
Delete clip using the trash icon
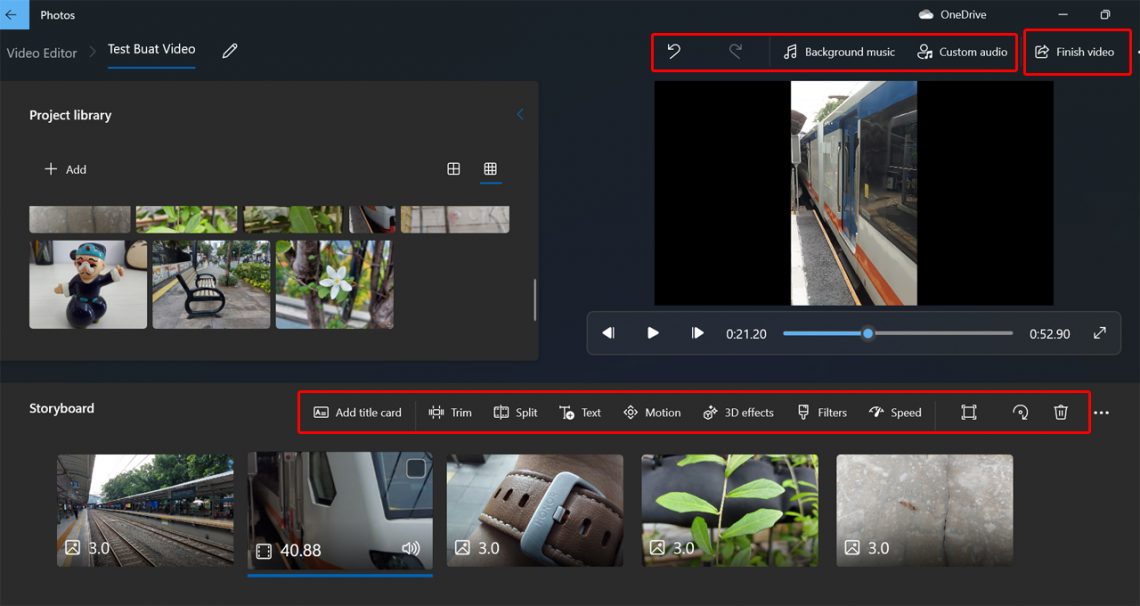[x=1061, y=412]
